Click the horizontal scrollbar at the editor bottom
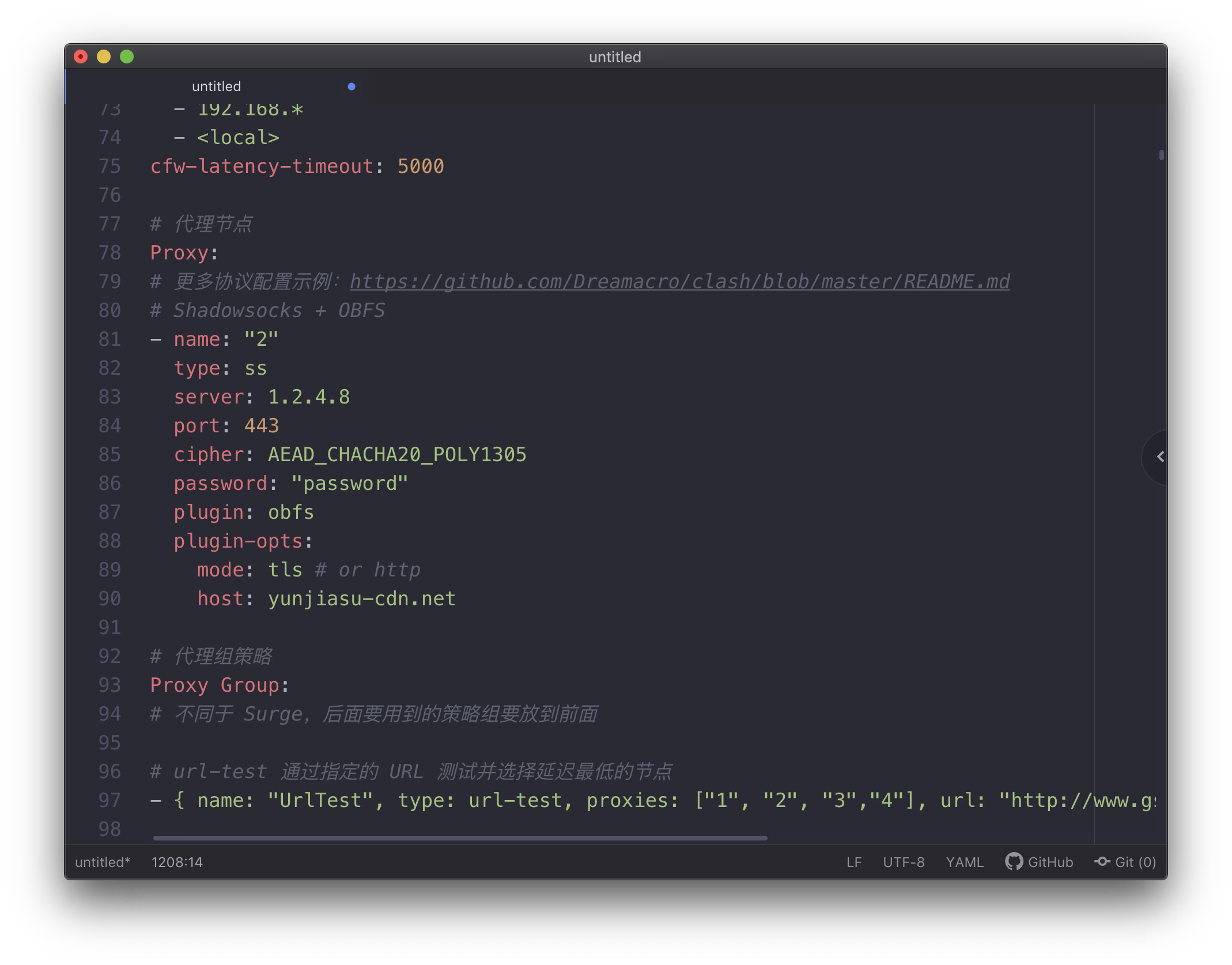Viewport: 1232px width, 965px height. (460, 838)
